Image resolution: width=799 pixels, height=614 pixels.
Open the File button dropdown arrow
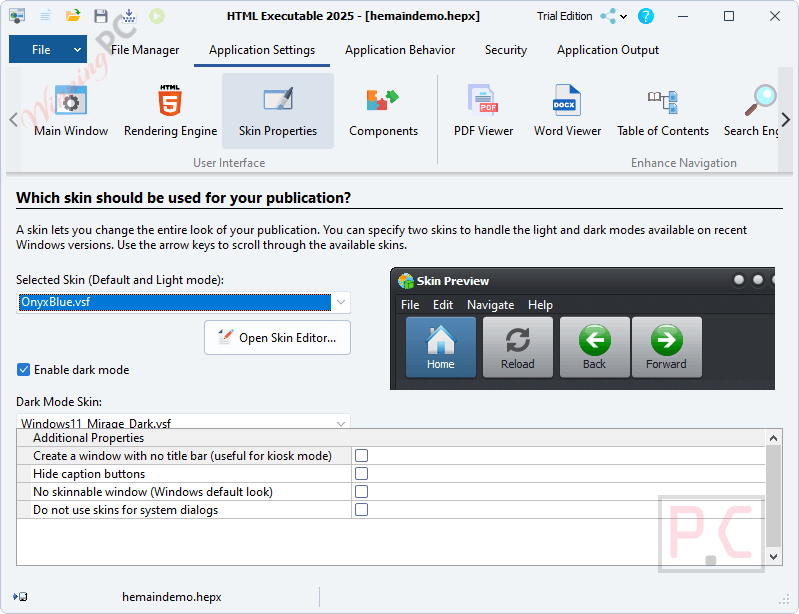point(77,50)
